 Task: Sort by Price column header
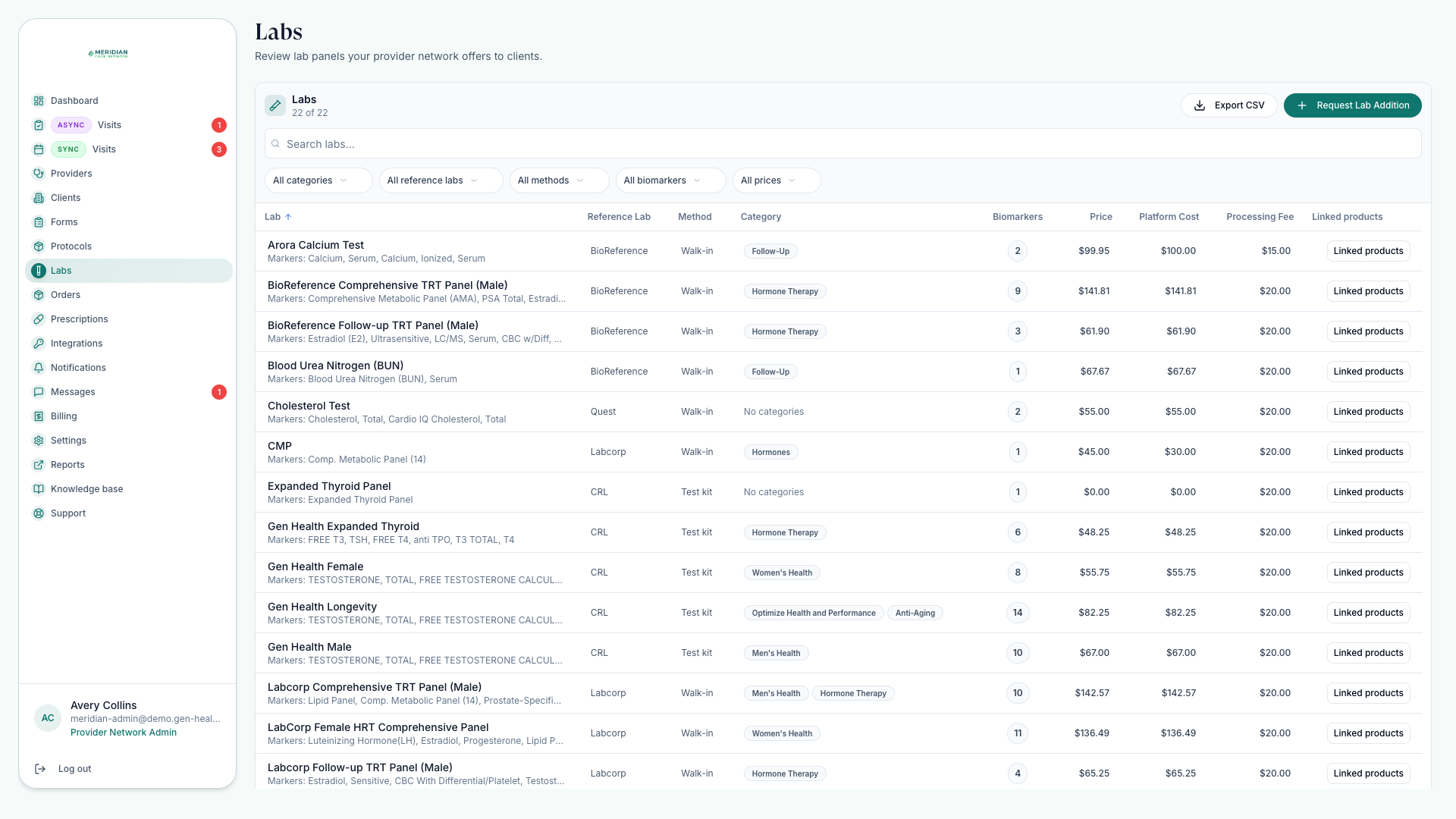(x=1100, y=217)
